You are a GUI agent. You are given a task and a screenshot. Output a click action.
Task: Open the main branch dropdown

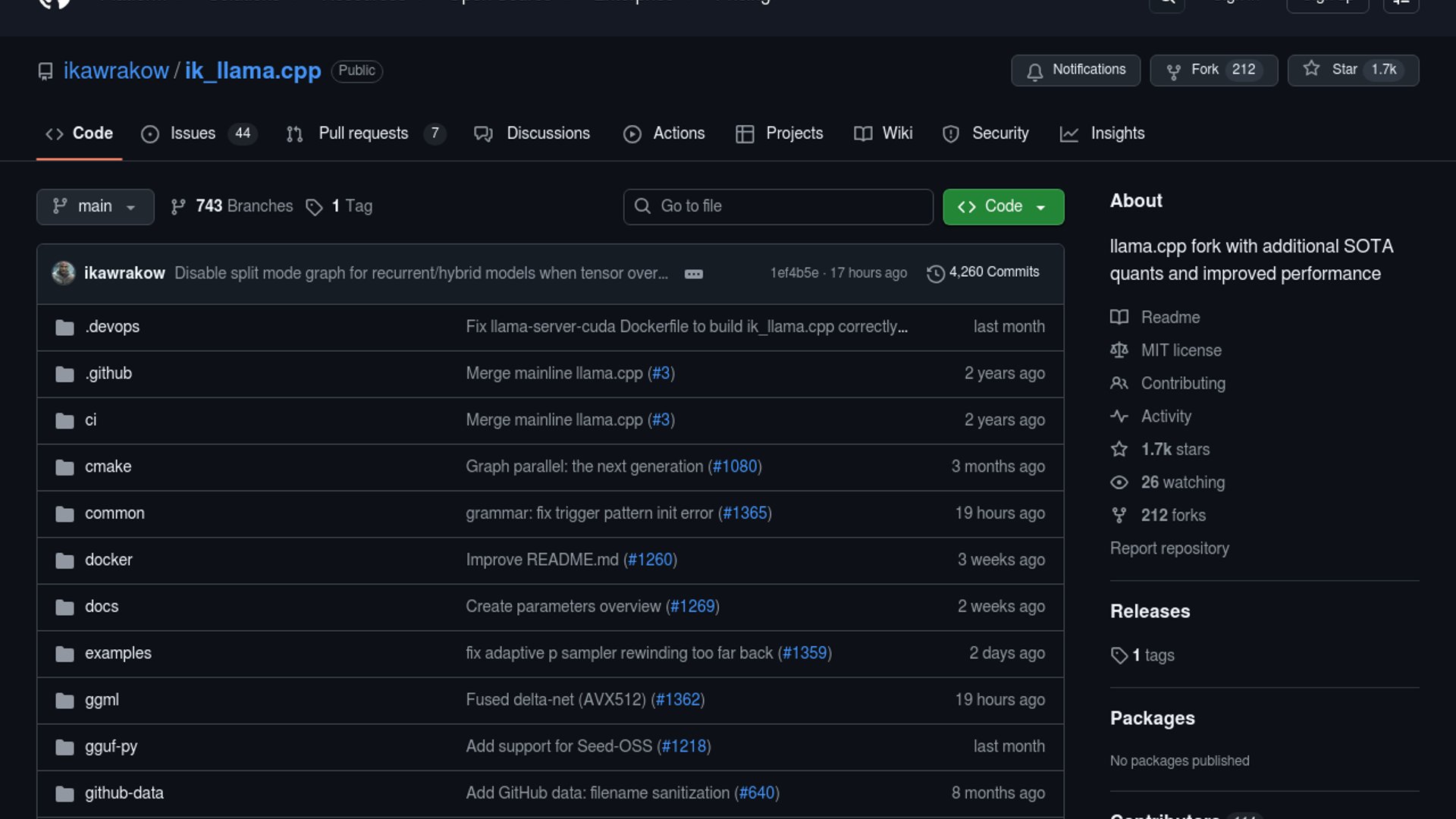95,206
